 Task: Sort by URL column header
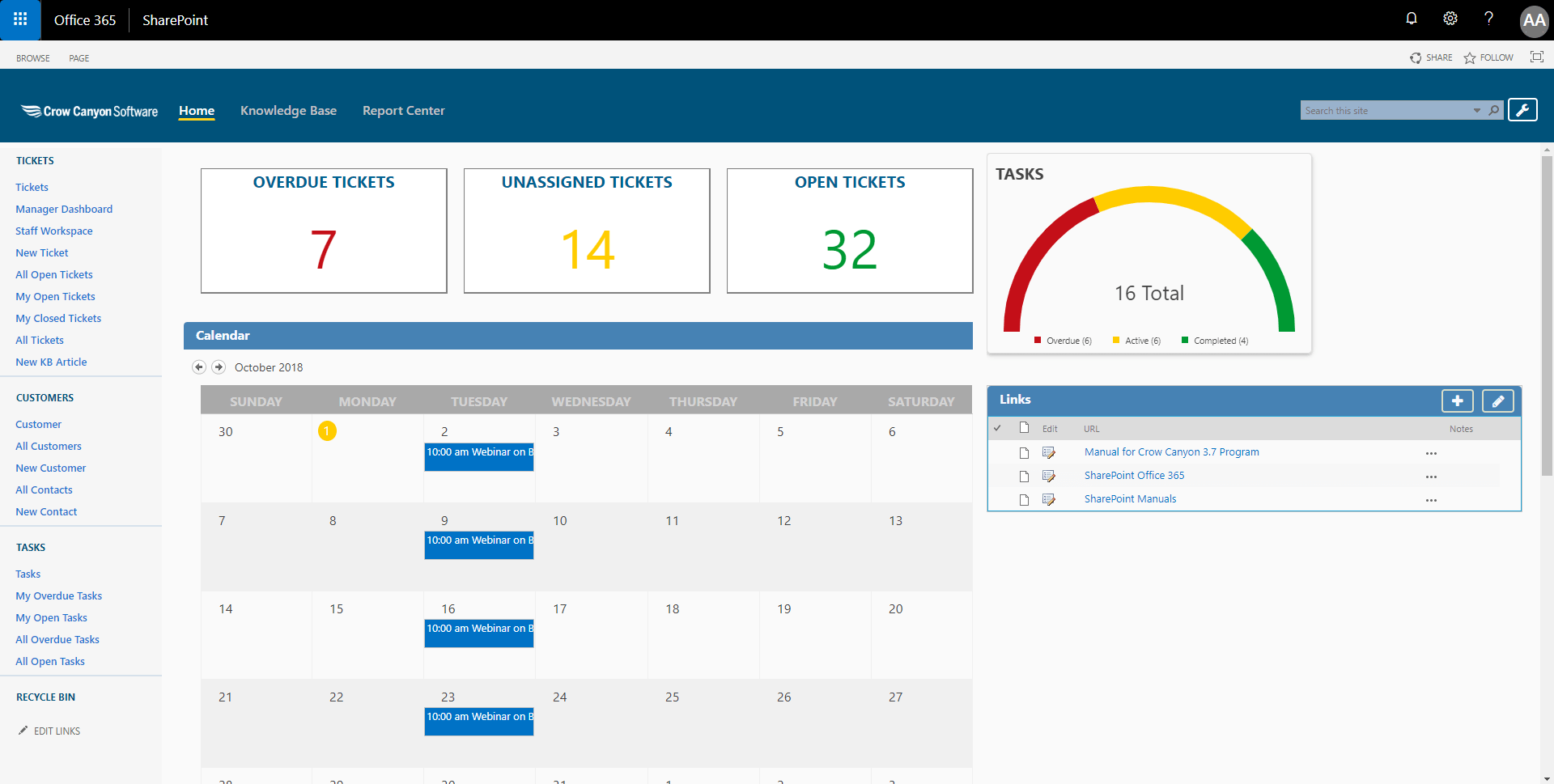pyautogui.click(x=1092, y=429)
